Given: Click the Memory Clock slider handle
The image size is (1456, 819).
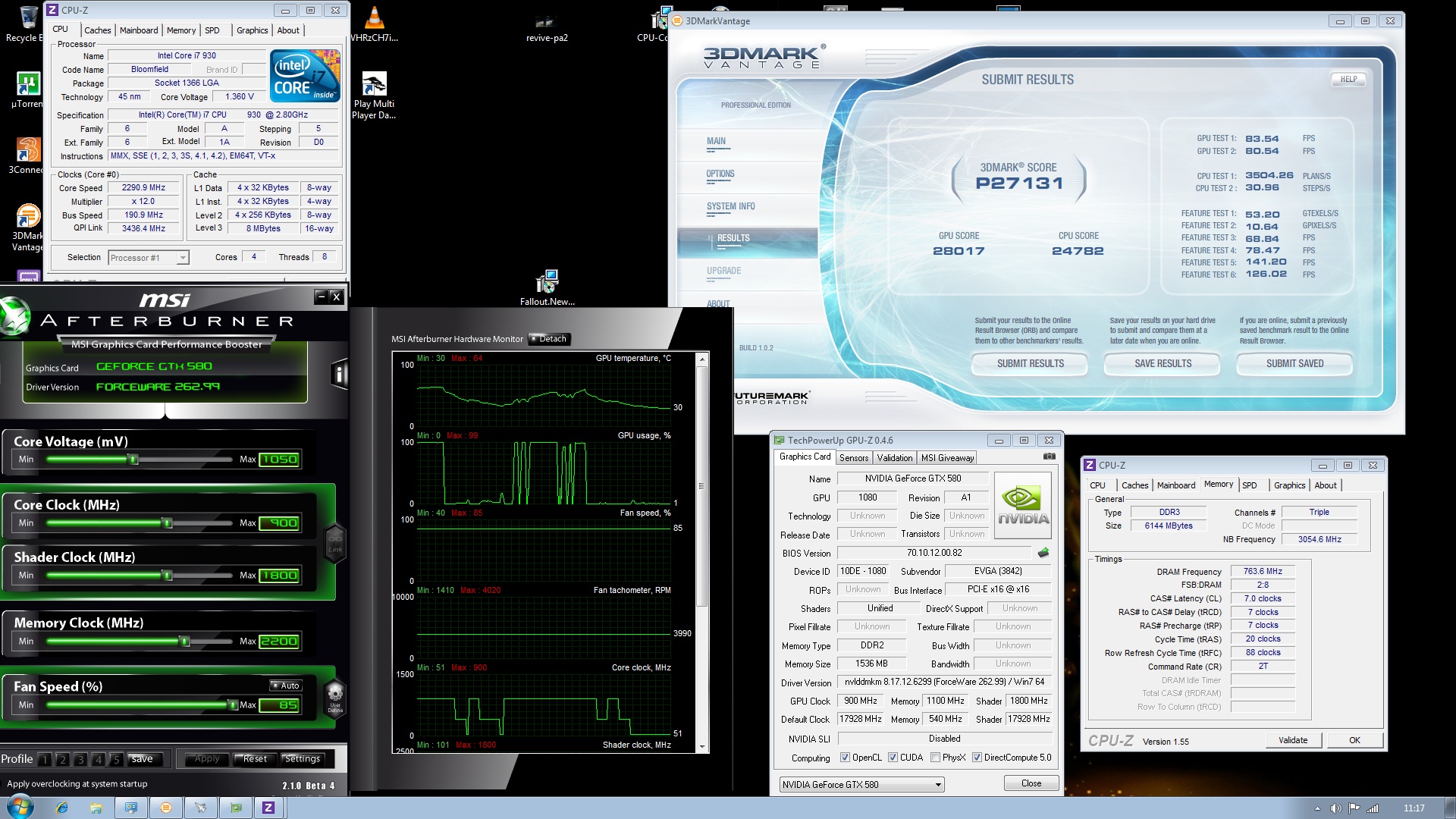Looking at the screenshot, I should coord(184,642).
